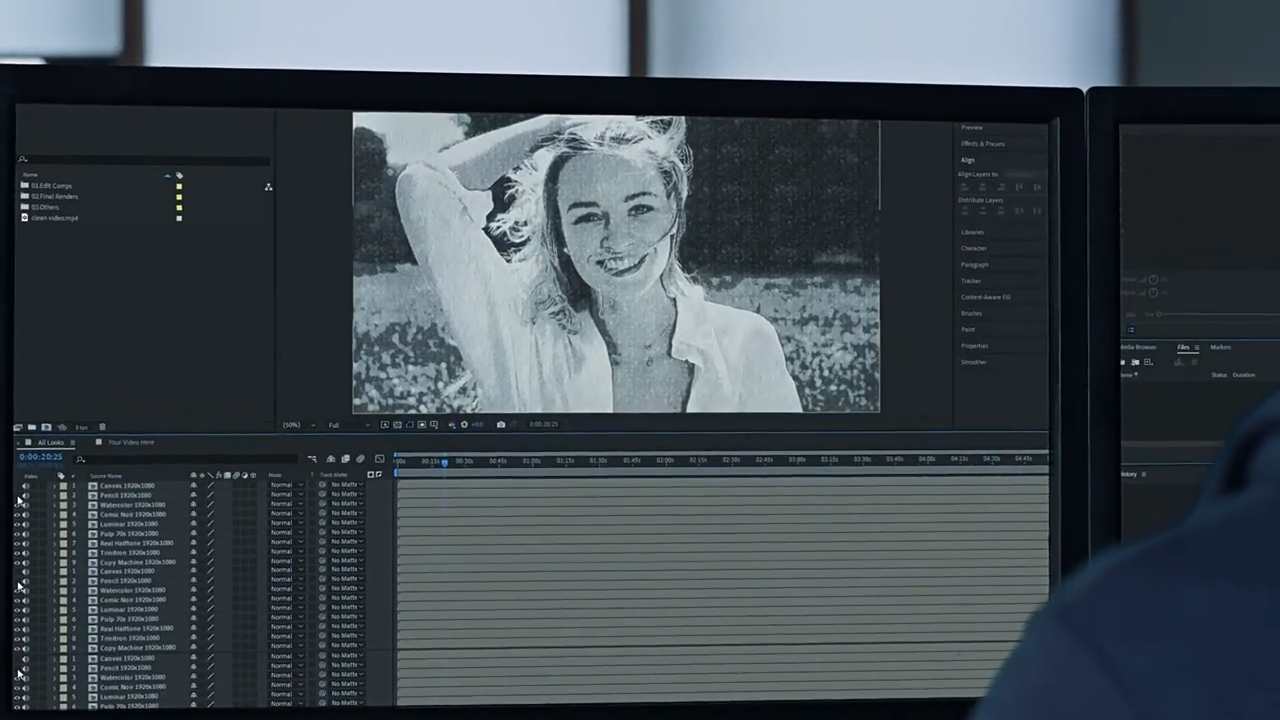Mute audio of the topmost Pencil layer

pyautogui.click(x=26, y=495)
